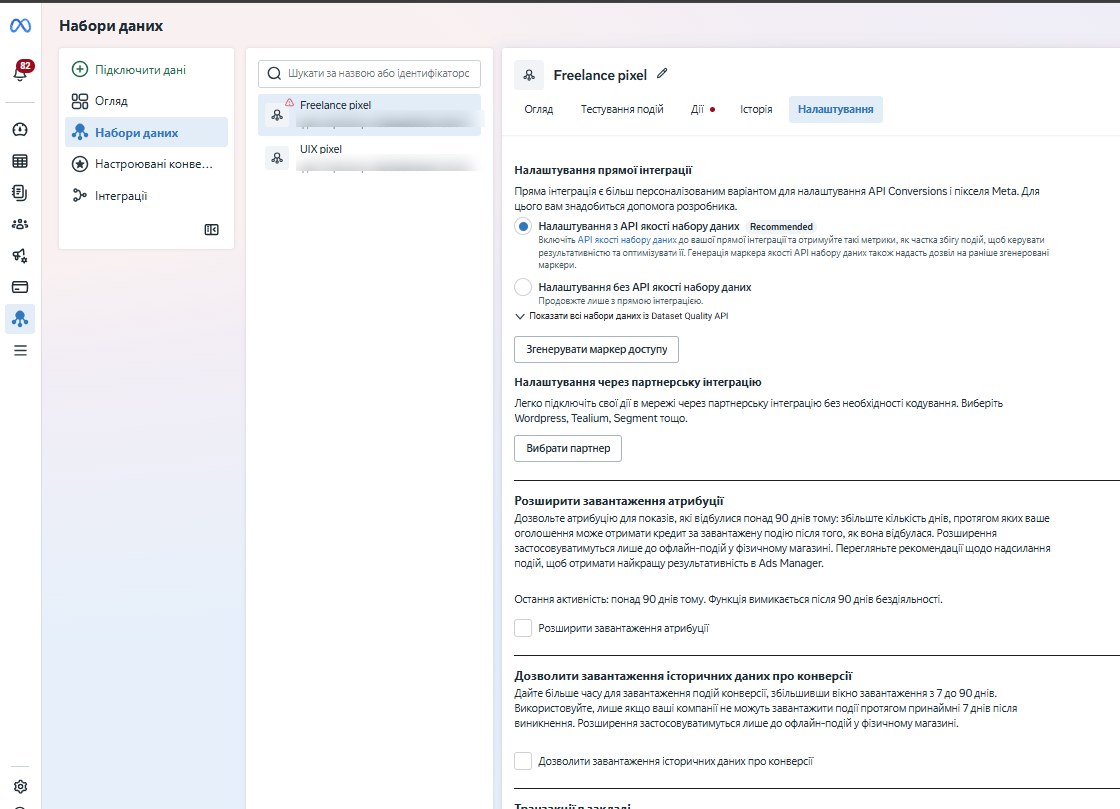This screenshot has width=1120, height=809.
Task: Open notifications bell with 82 badge
Action: (x=20, y=71)
